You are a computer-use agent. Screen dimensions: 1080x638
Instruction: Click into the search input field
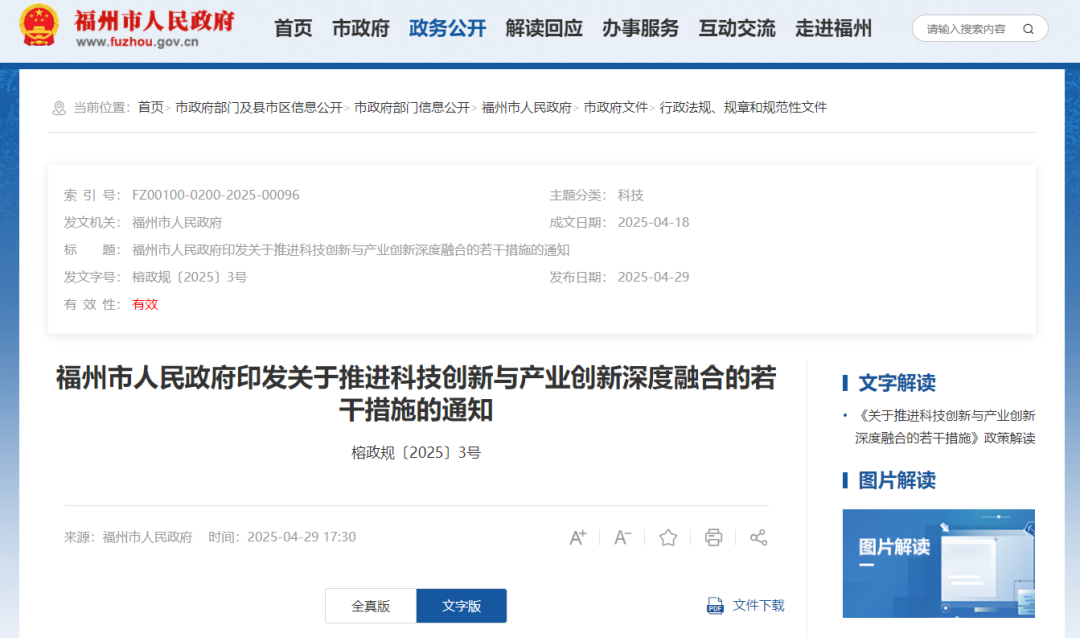tap(965, 29)
